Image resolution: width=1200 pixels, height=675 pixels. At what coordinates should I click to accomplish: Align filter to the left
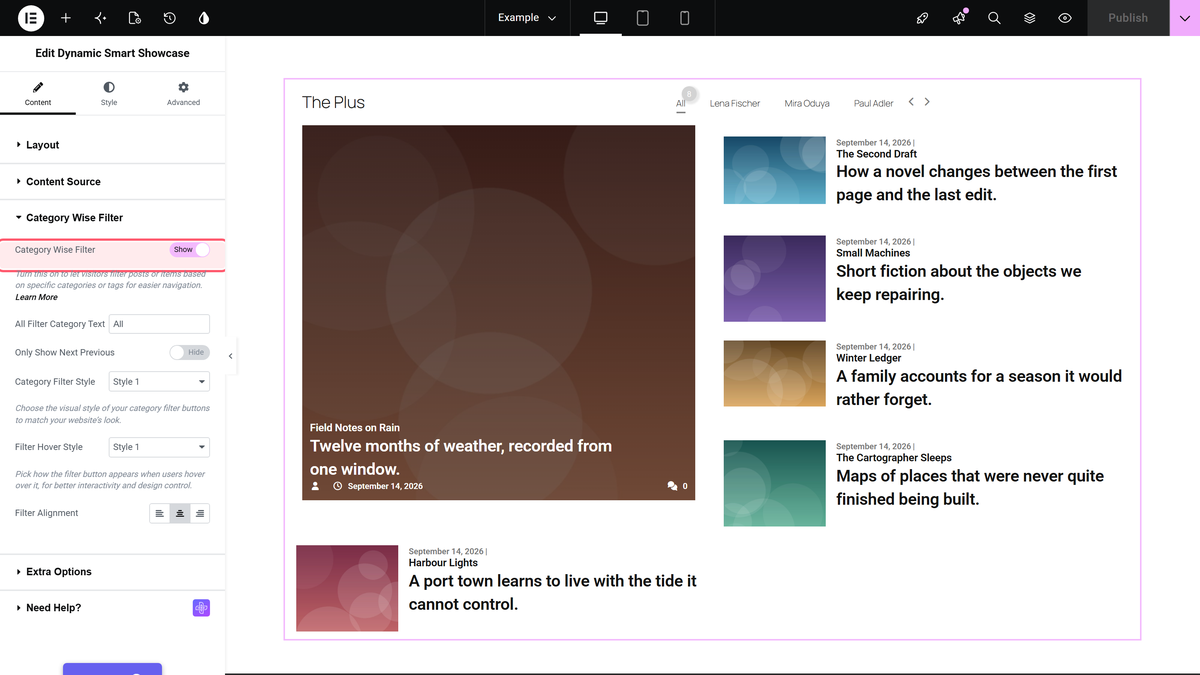(159, 513)
